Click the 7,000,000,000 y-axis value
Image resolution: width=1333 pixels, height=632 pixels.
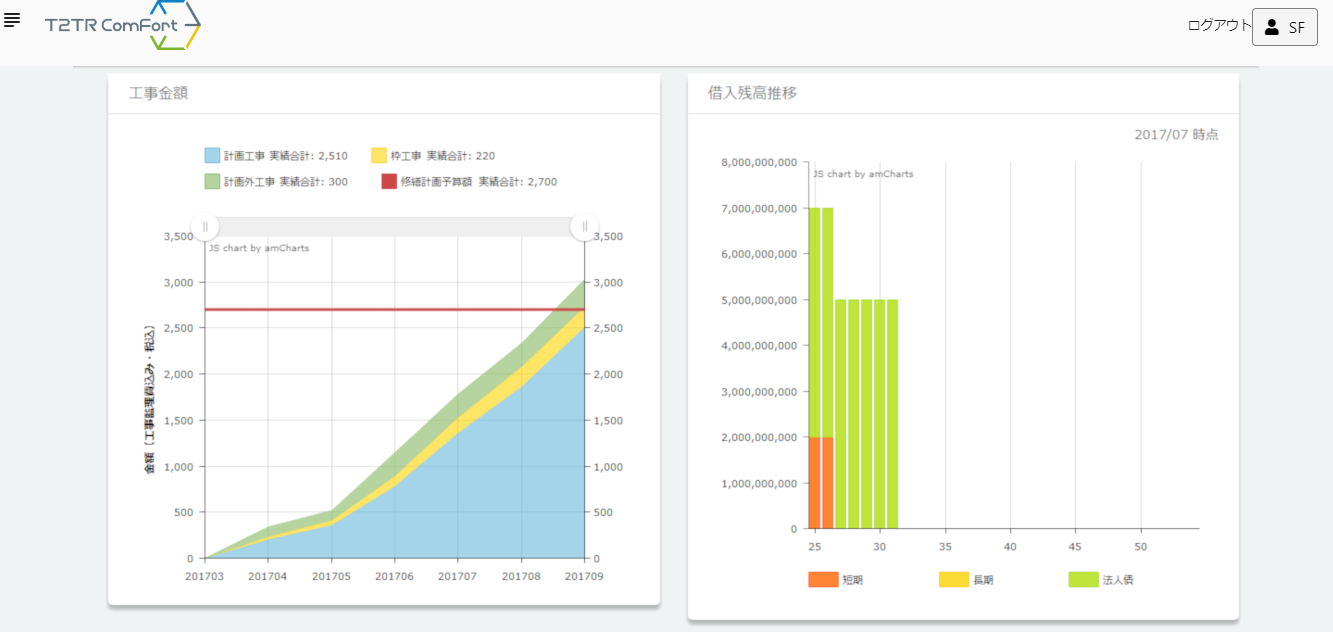coord(759,208)
